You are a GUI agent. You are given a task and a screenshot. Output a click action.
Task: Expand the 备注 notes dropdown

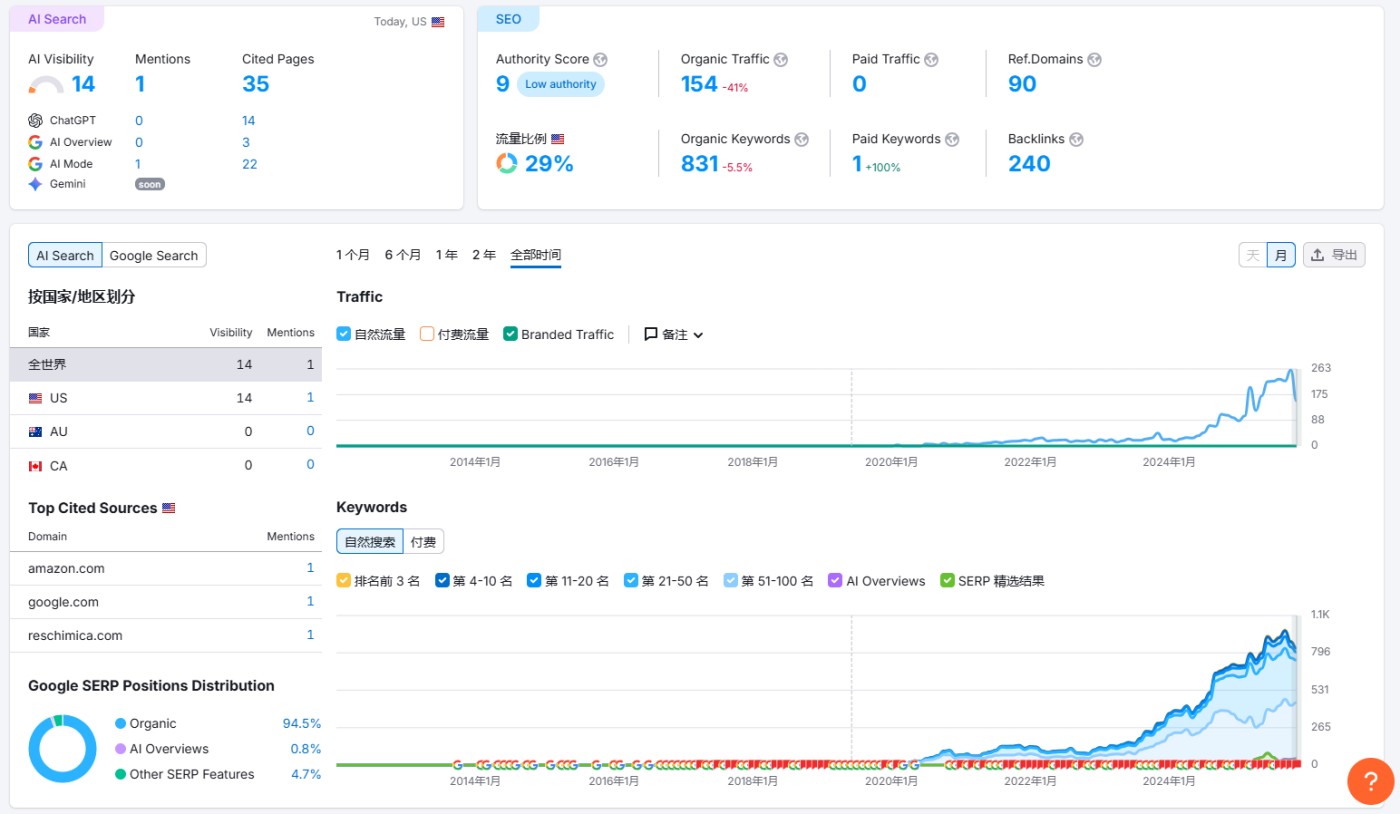pos(674,335)
